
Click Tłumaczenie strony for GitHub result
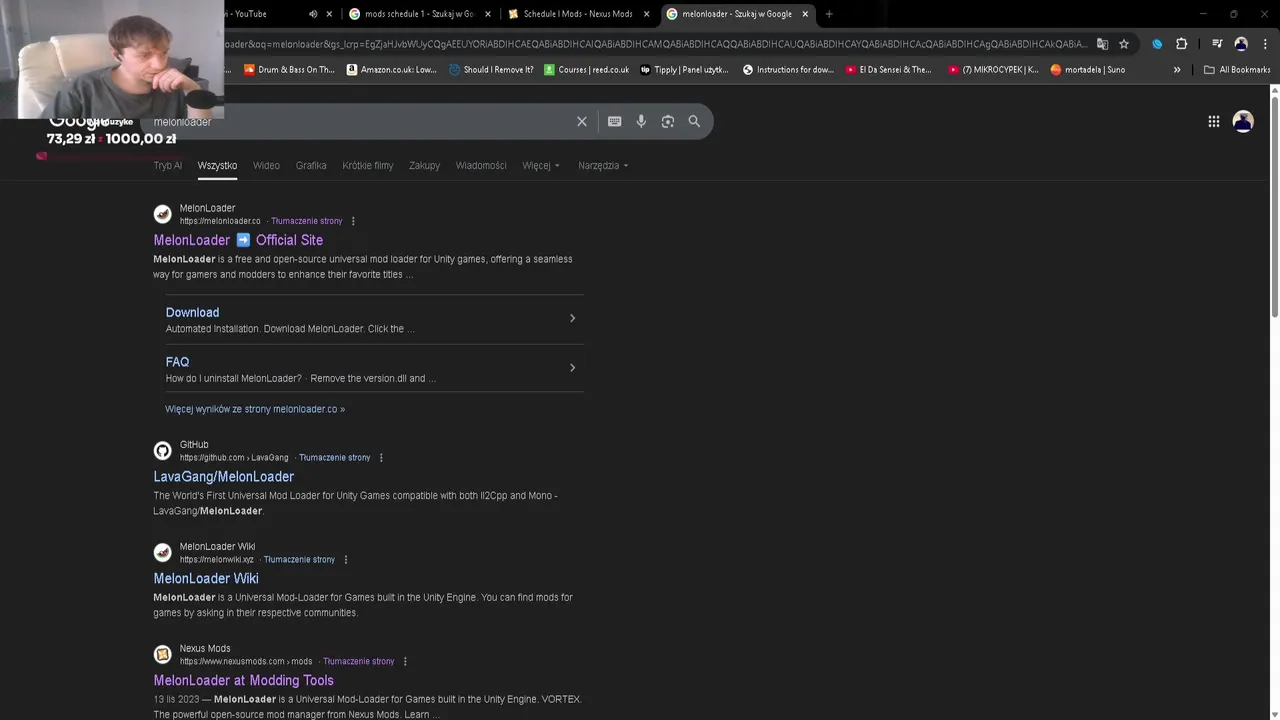335,458
